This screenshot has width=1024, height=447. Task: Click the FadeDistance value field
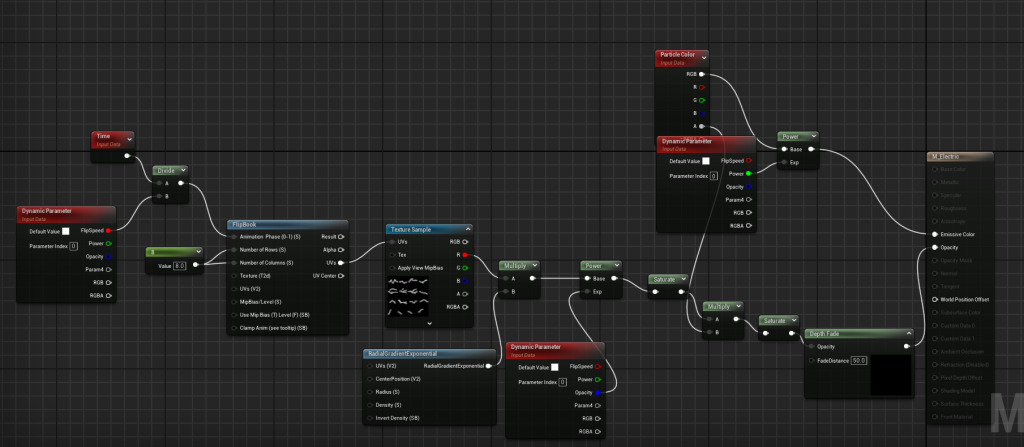pyautogui.click(x=858, y=360)
